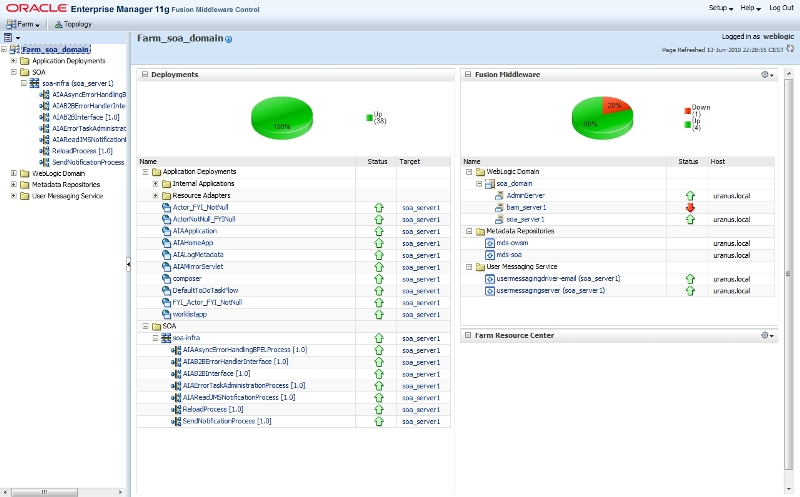
Task: Open the Topology view
Action: (x=73, y=24)
